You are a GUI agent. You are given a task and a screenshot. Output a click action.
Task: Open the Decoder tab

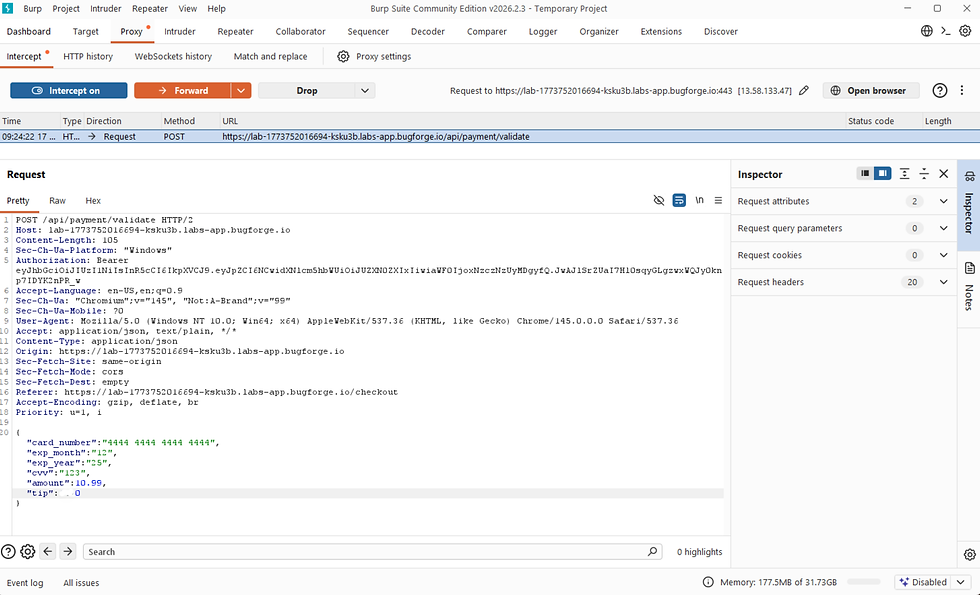click(x=428, y=31)
